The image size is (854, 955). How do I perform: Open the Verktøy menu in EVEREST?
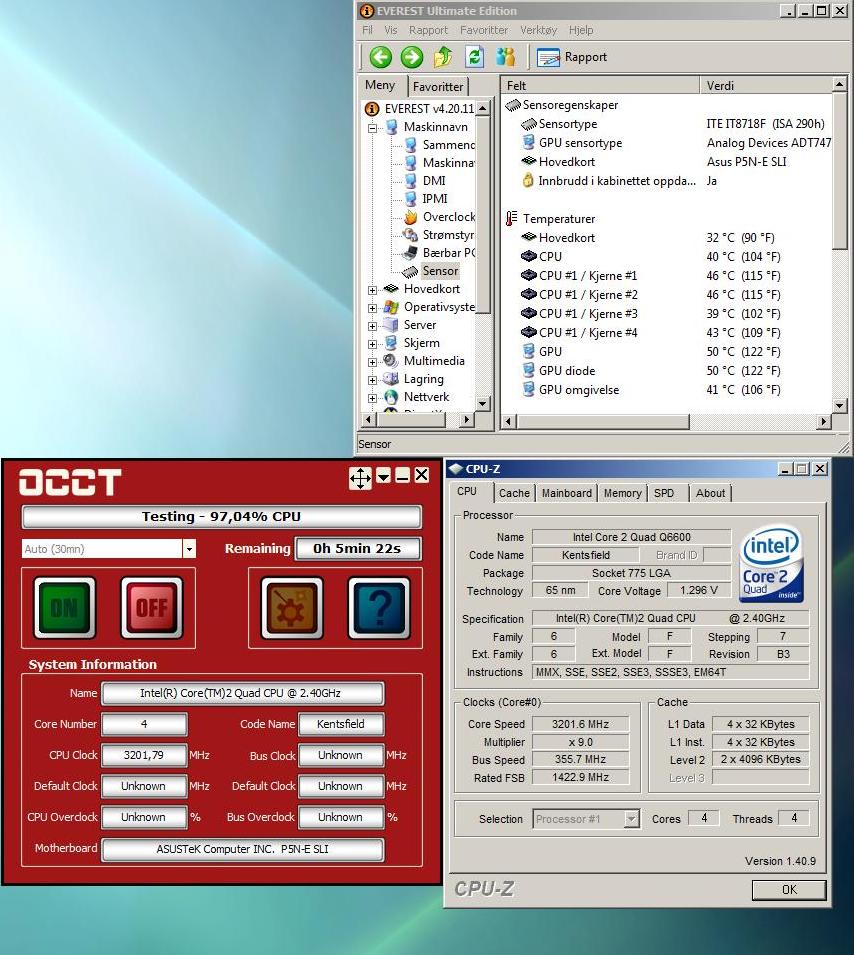click(x=538, y=30)
